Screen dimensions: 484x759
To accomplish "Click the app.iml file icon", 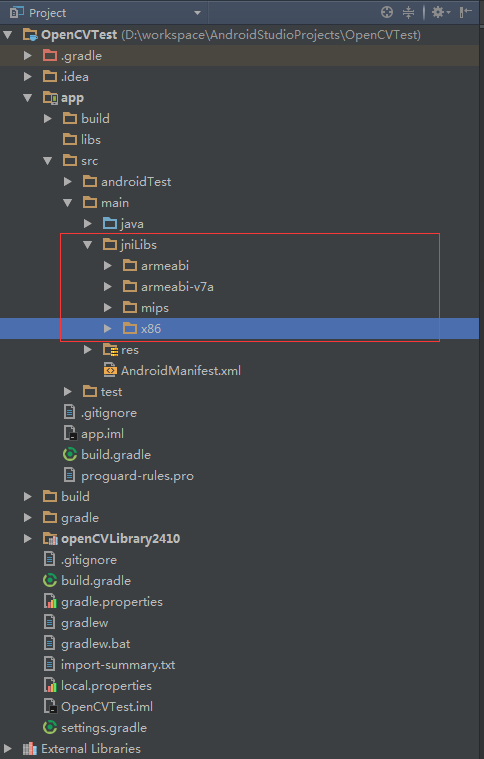I will click(x=70, y=433).
